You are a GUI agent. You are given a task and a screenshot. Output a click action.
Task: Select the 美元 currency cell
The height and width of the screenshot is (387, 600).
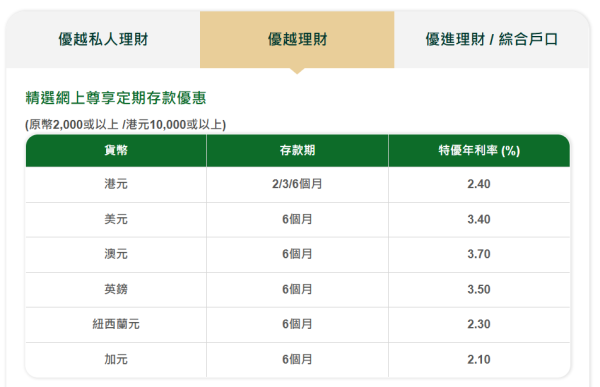(x=116, y=219)
